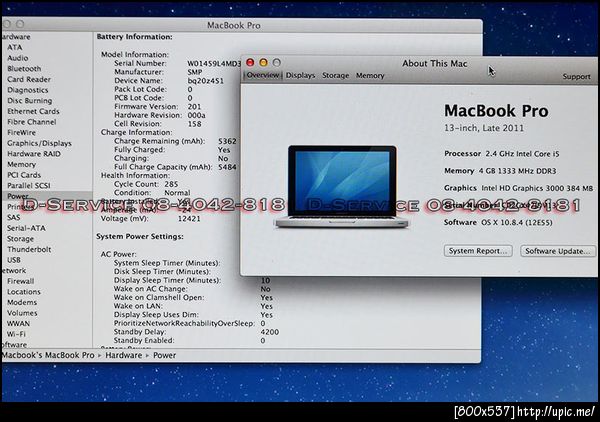Click the Cycle Count value 285
The image size is (600, 422).
(171, 184)
